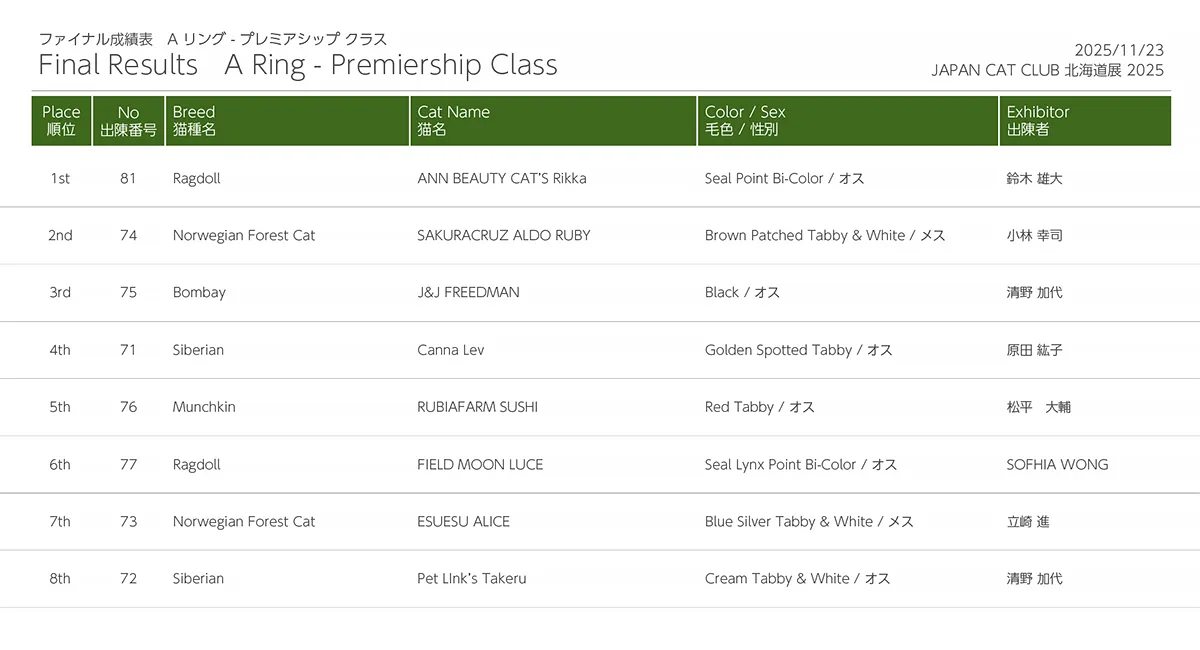Click the Place column header
The height and width of the screenshot is (650, 1200).
pos(61,121)
